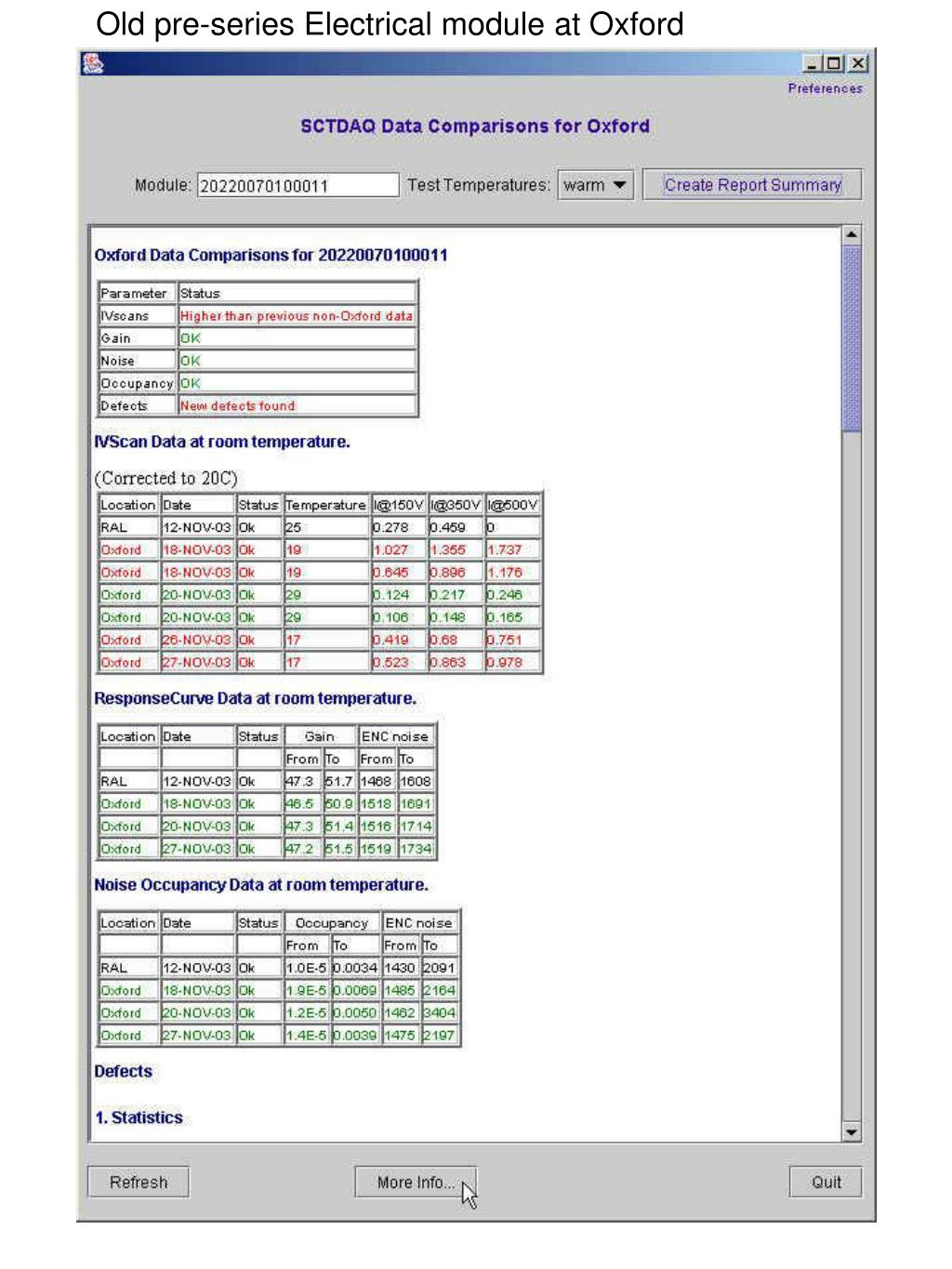Screen dimensions: 952x1269
Task: Click the Gain OK status cell
Action: (297, 338)
